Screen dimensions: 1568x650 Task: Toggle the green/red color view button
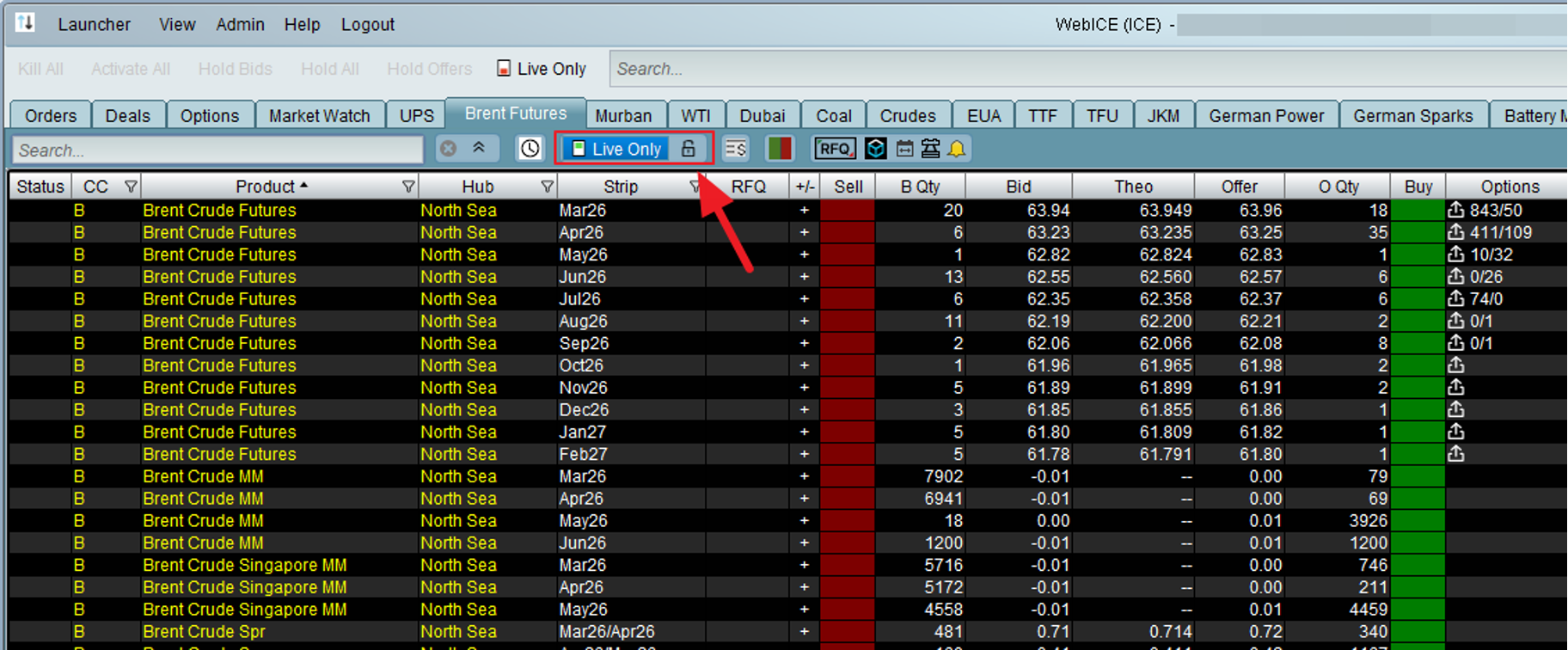780,149
